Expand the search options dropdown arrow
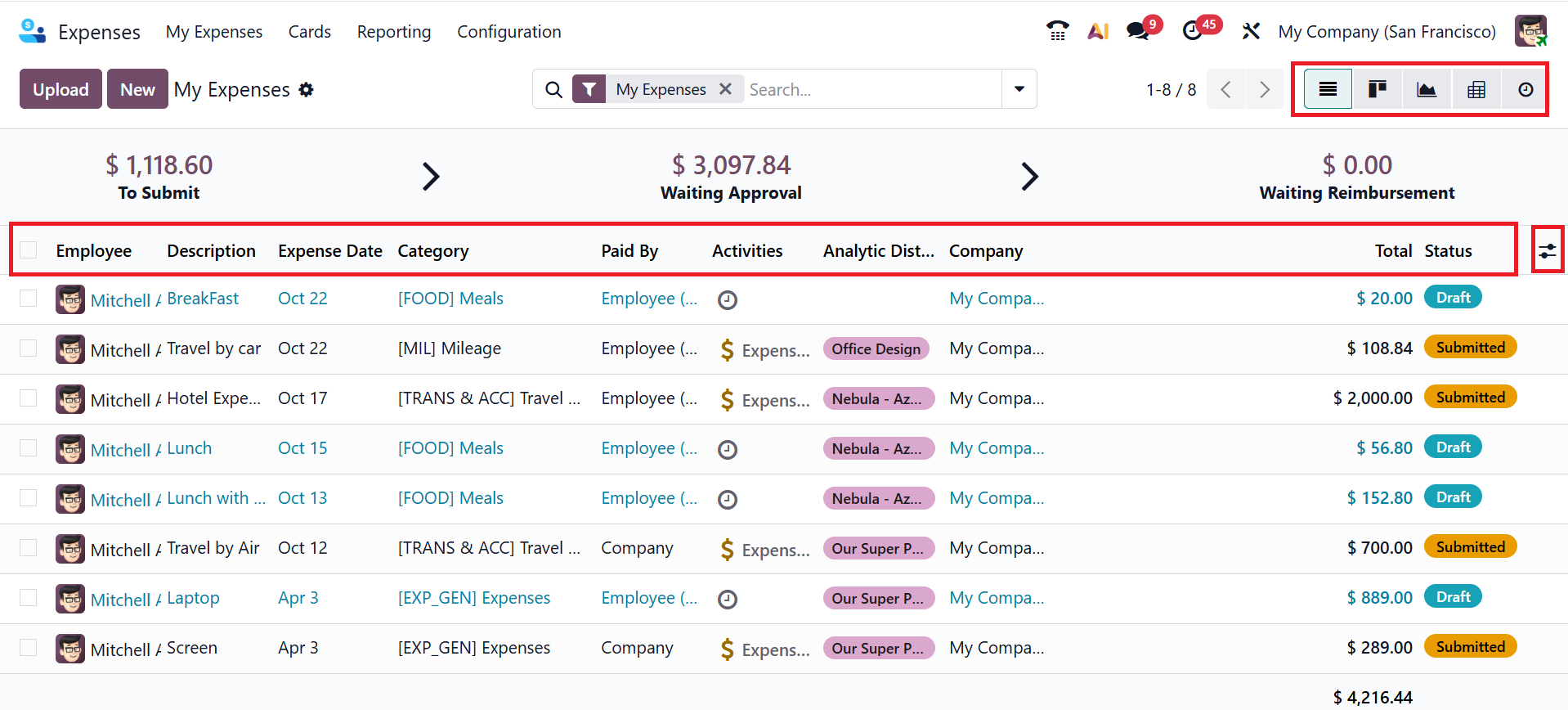The height and width of the screenshot is (710, 1568). 1019,89
